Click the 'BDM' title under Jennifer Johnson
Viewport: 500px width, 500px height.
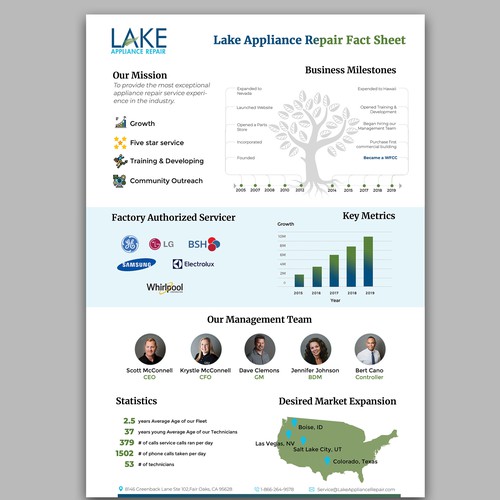click(x=315, y=377)
